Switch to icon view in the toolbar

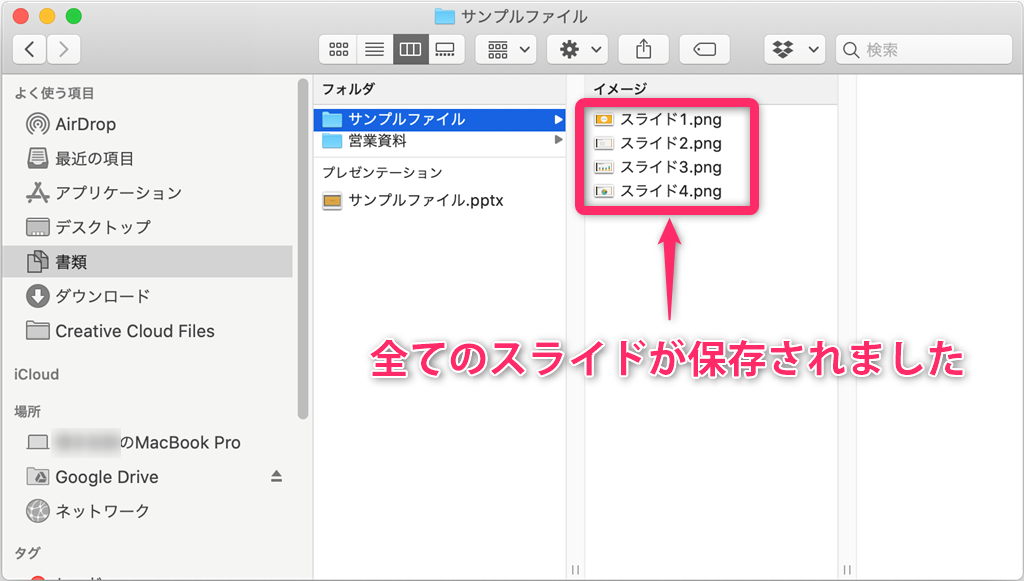coord(338,49)
